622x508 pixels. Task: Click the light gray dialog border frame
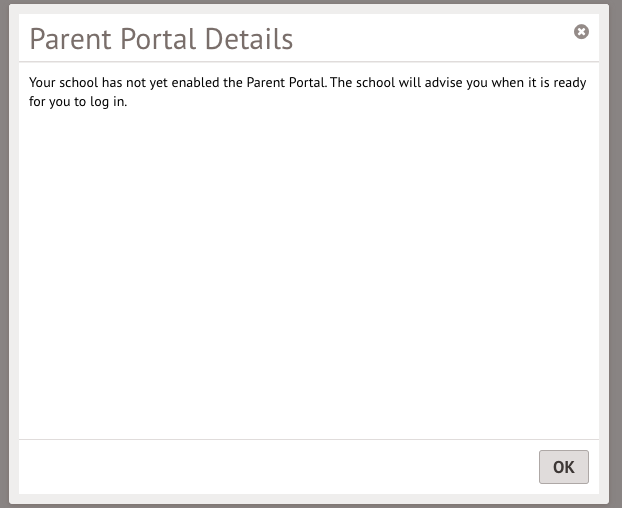[14, 250]
